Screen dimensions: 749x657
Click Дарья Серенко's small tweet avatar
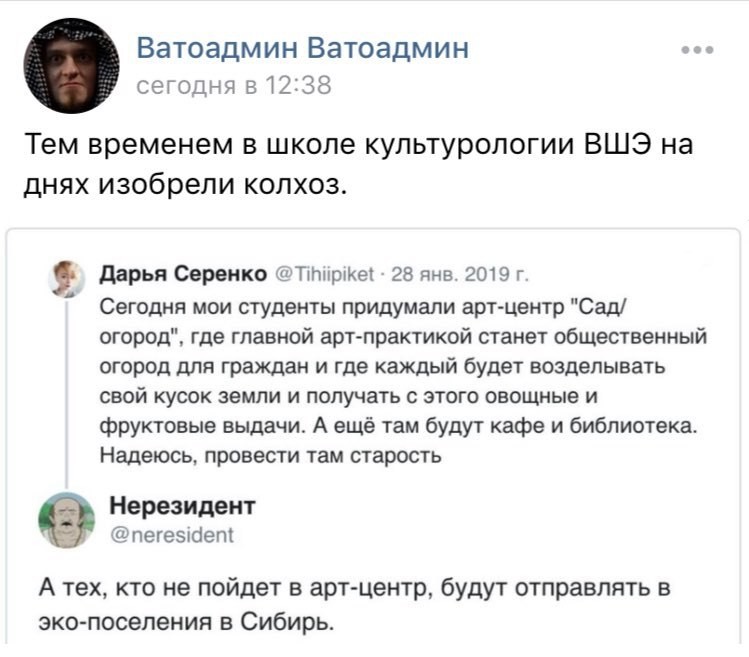(68, 278)
